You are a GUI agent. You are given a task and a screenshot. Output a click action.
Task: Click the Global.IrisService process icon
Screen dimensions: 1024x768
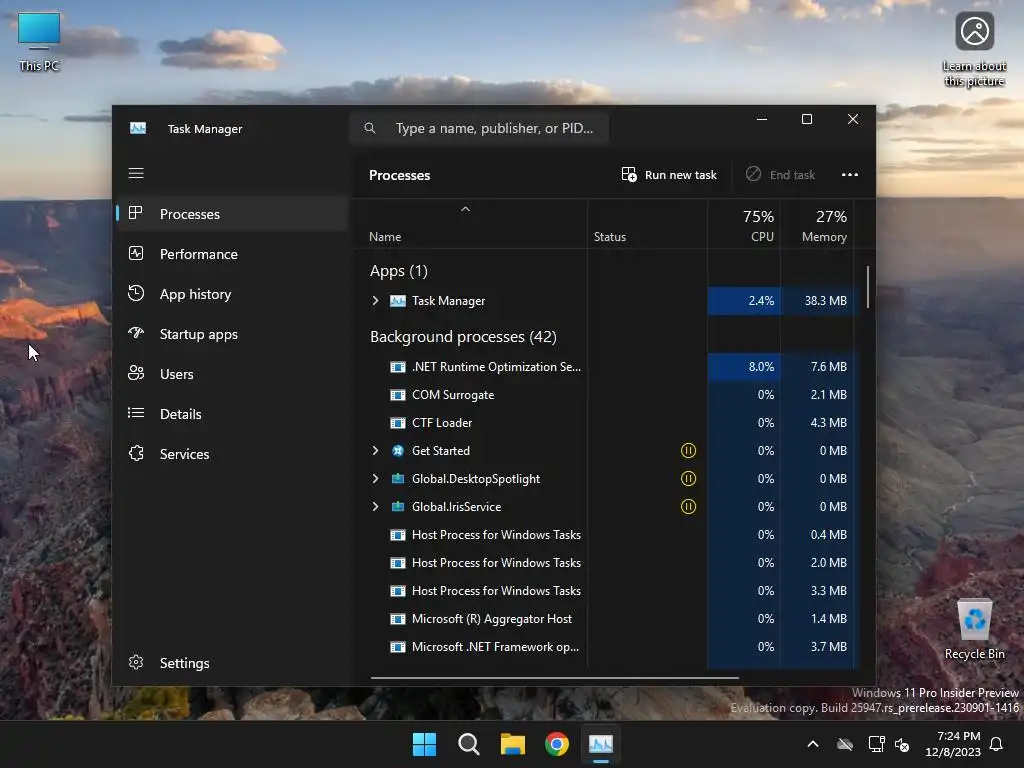(x=398, y=507)
